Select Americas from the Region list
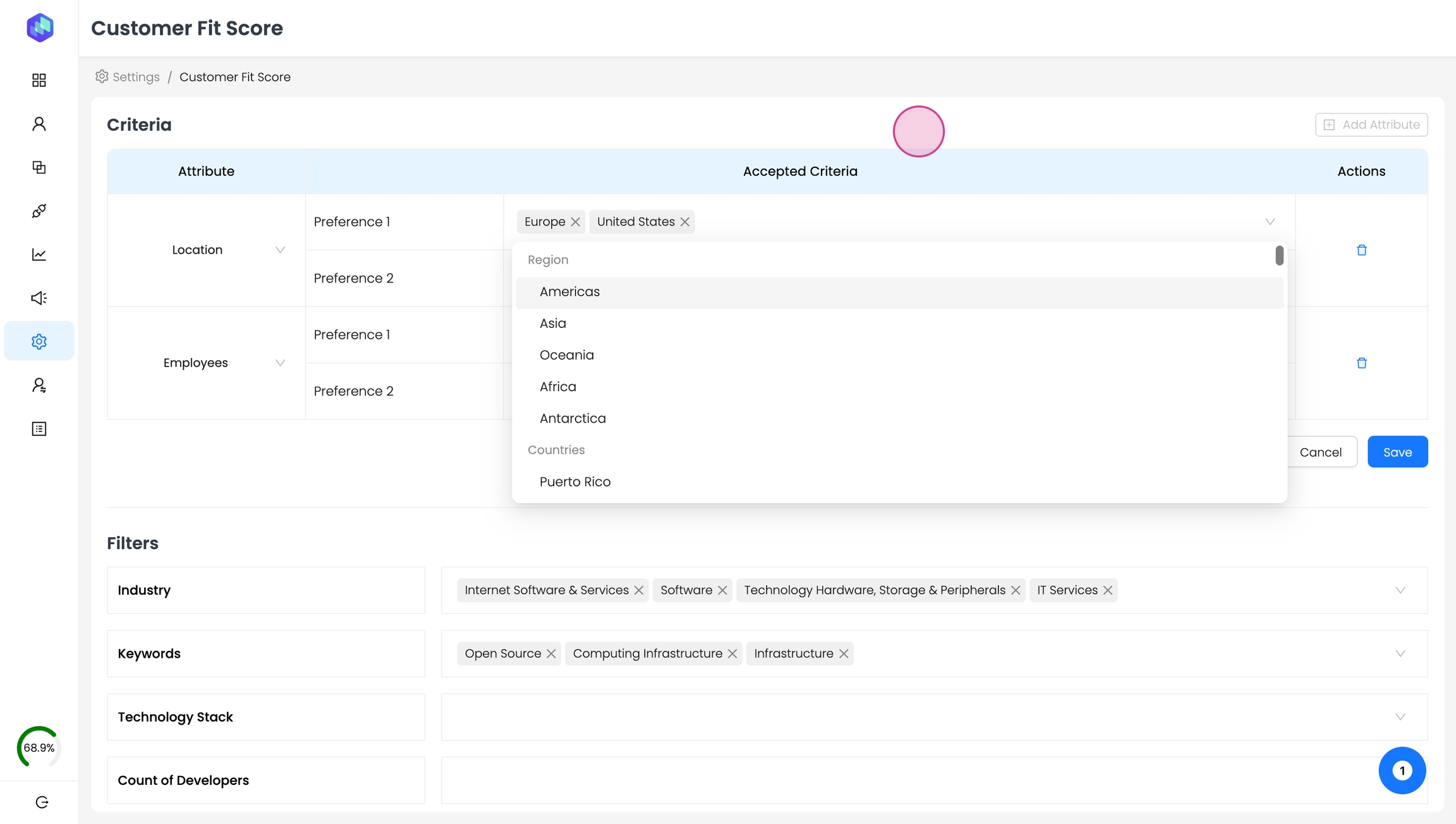 point(569,292)
